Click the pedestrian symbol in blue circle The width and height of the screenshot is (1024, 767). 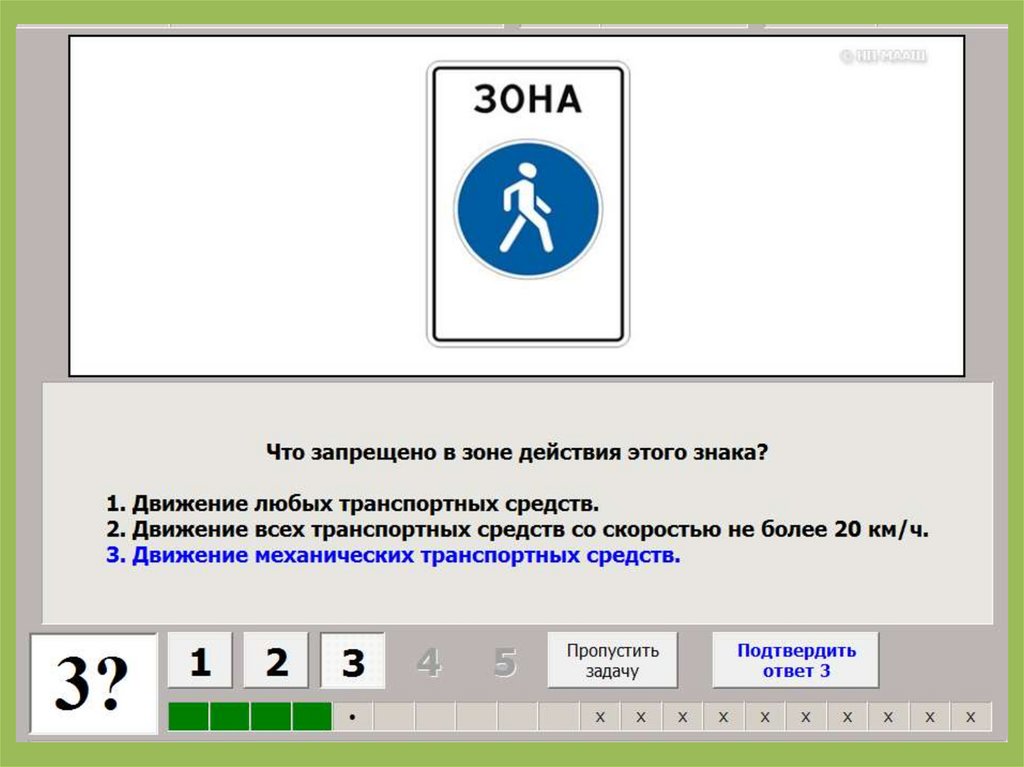tap(527, 209)
